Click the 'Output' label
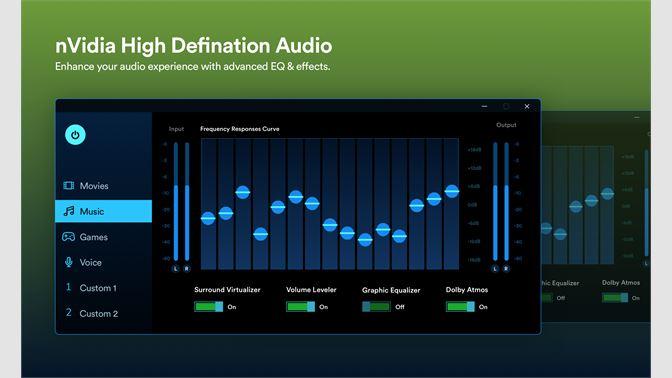672x378 pixels. 506,125
